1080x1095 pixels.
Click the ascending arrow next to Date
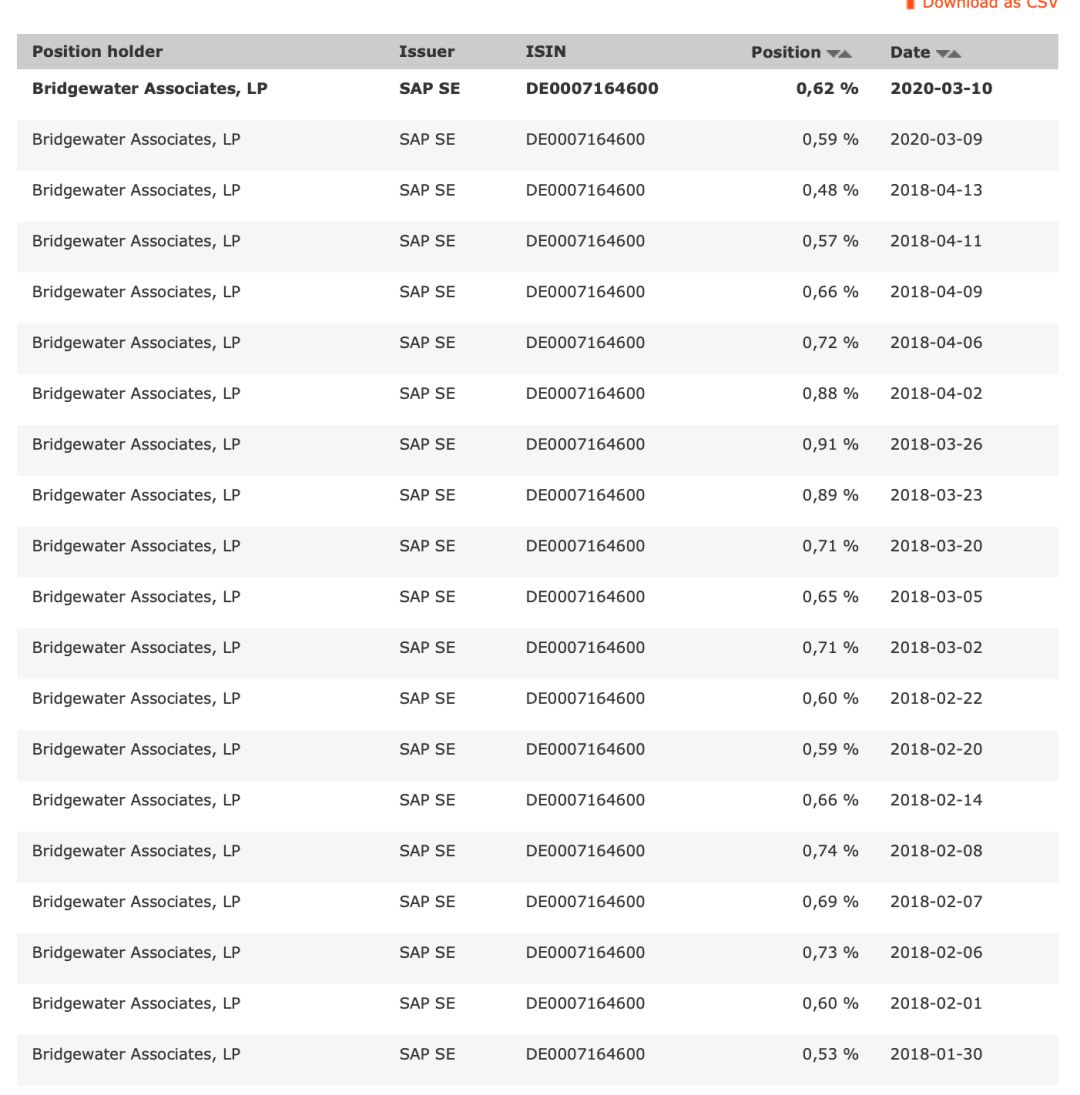tap(955, 53)
